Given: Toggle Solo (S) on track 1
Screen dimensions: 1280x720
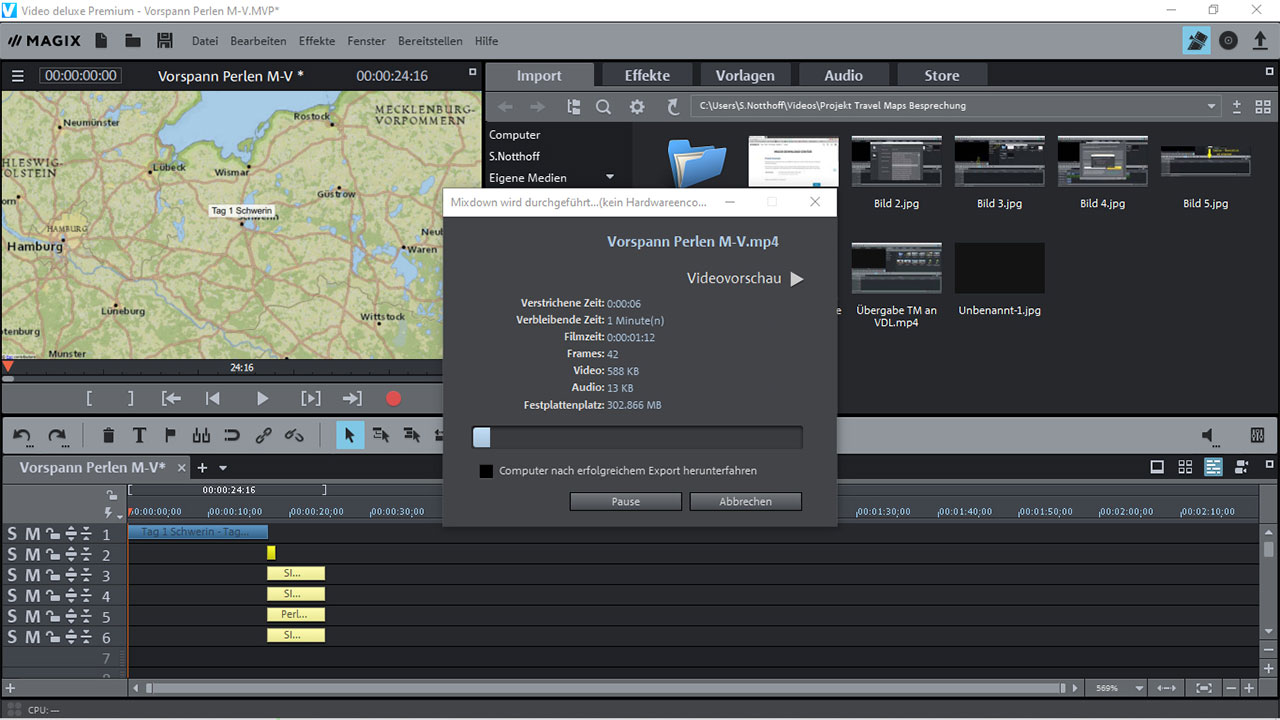Looking at the screenshot, I should point(12,534).
